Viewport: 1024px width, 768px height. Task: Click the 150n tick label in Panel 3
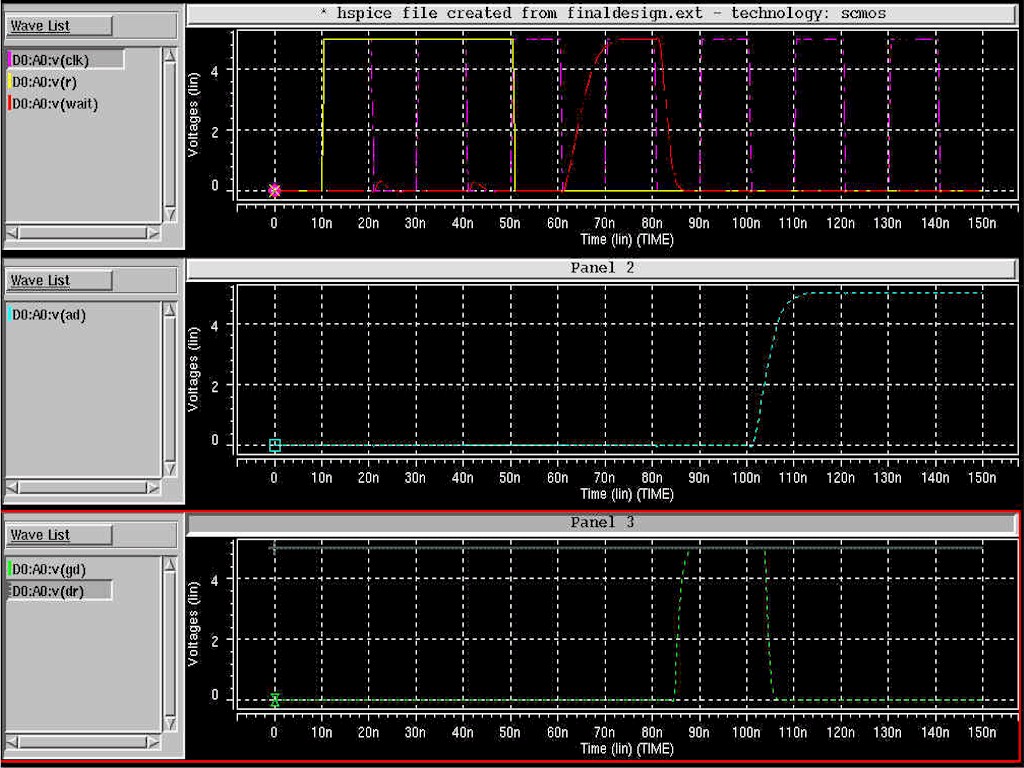coord(982,733)
